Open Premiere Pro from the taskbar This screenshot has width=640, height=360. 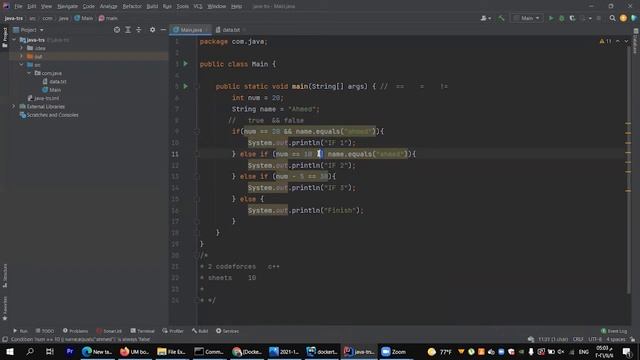pyautogui.click(x=69, y=351)
